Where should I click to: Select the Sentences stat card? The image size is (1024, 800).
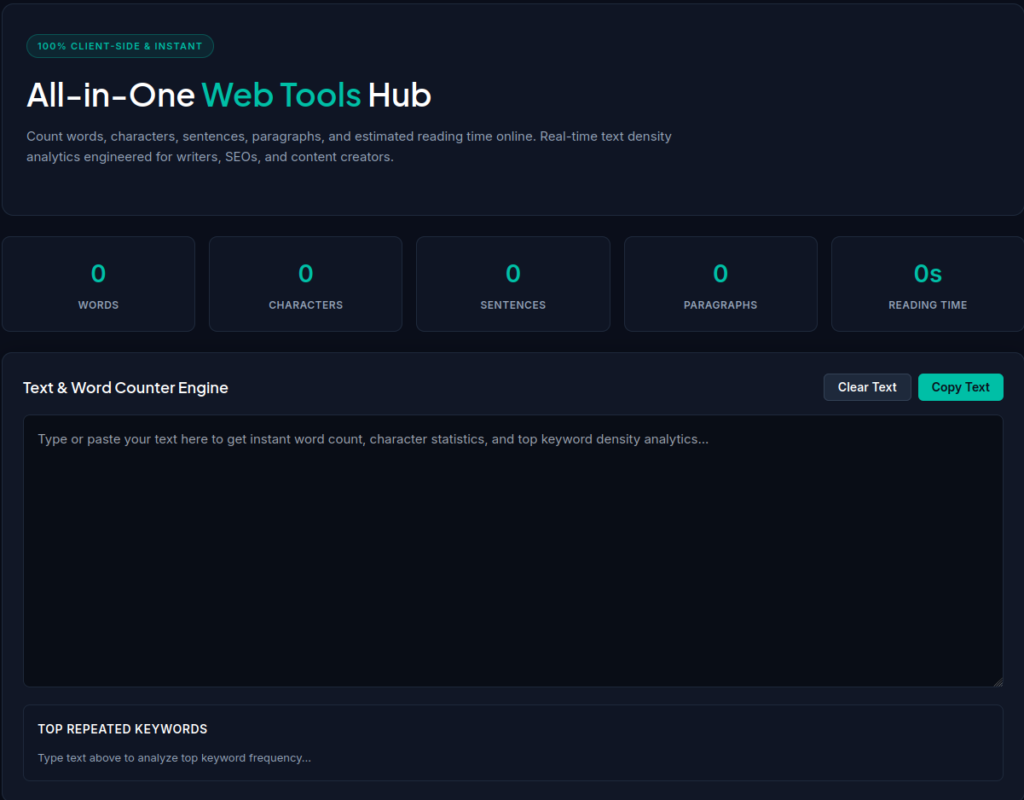tap(513, 284)
